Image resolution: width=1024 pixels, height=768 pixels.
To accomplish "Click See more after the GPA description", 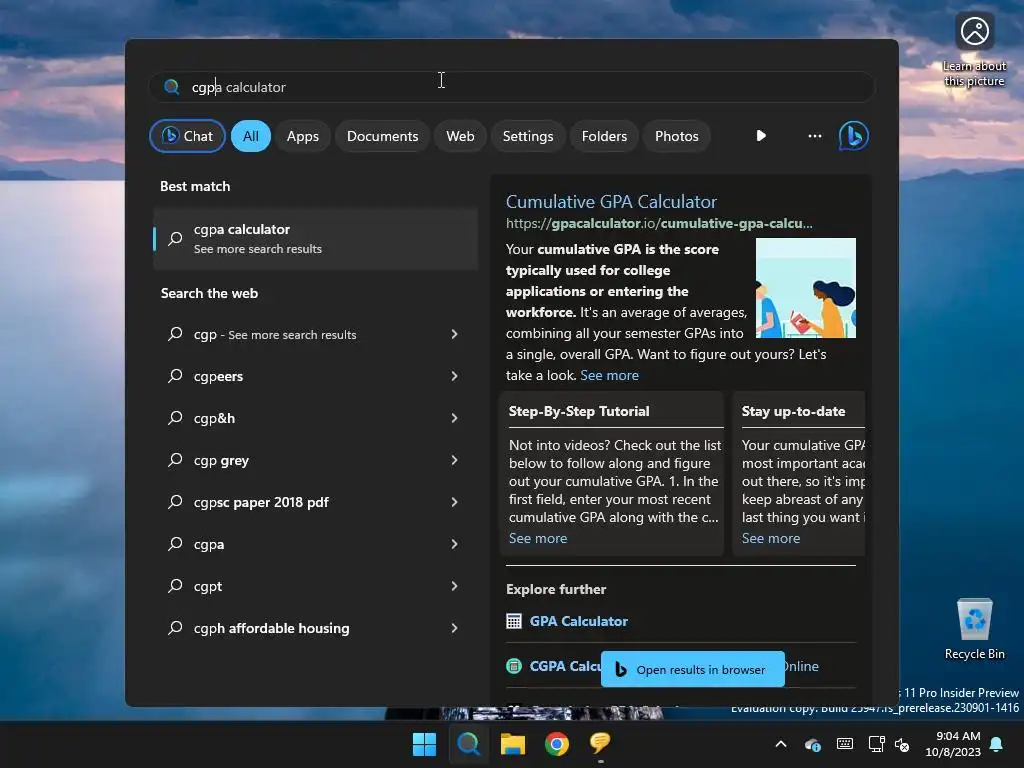I will [609, 375].
